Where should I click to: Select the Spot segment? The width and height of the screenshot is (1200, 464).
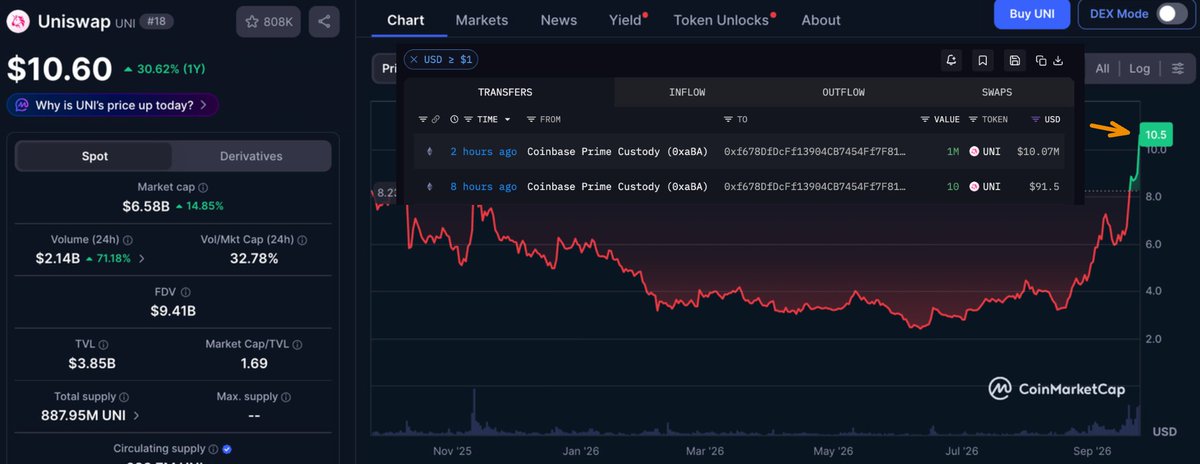point(94,156)
